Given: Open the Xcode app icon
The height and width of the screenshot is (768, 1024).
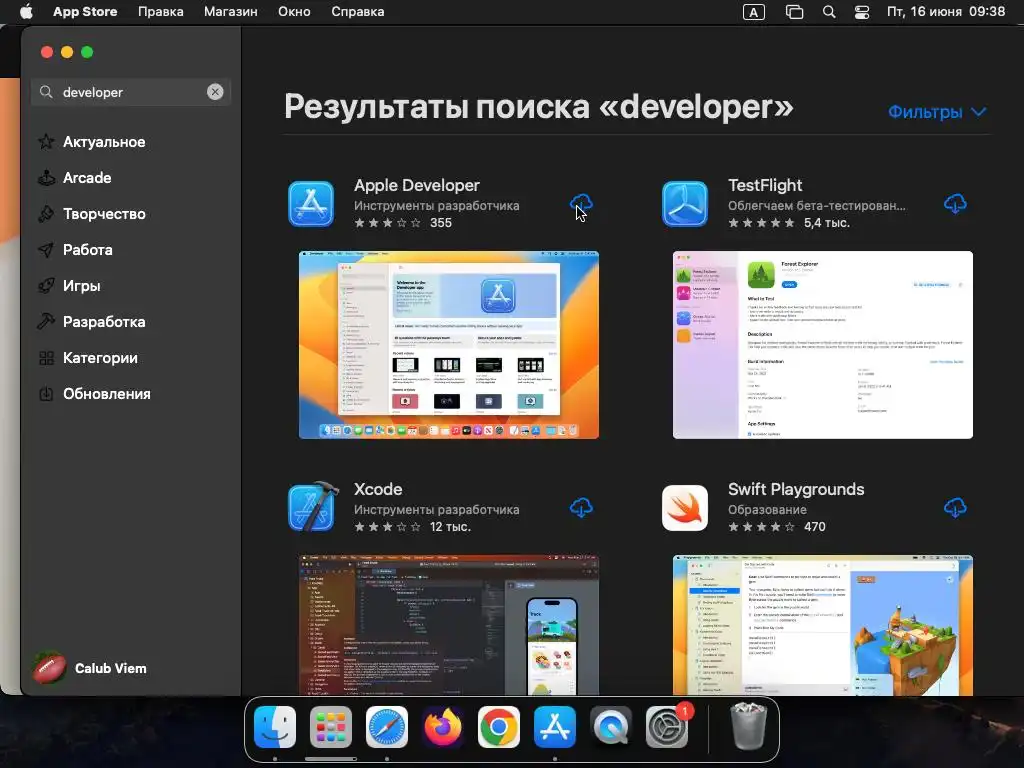Looking at the screenshot, I should pos(313,507).
